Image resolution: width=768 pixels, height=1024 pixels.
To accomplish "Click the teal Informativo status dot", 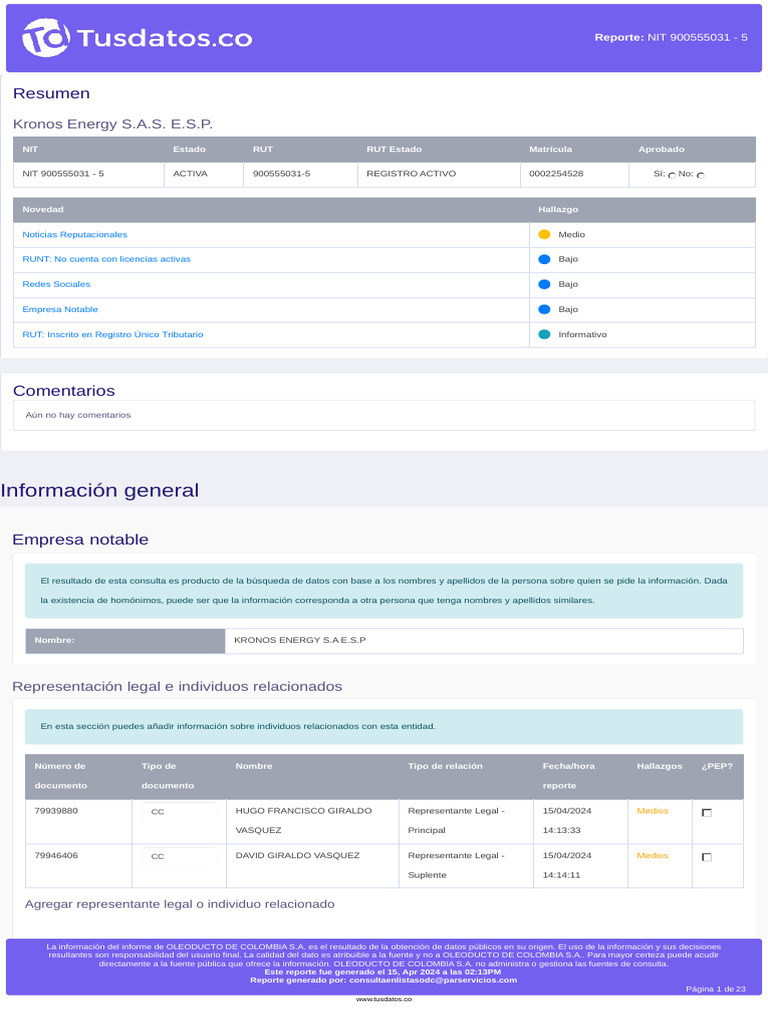I will pyautogui.click(x=544, y=334).
